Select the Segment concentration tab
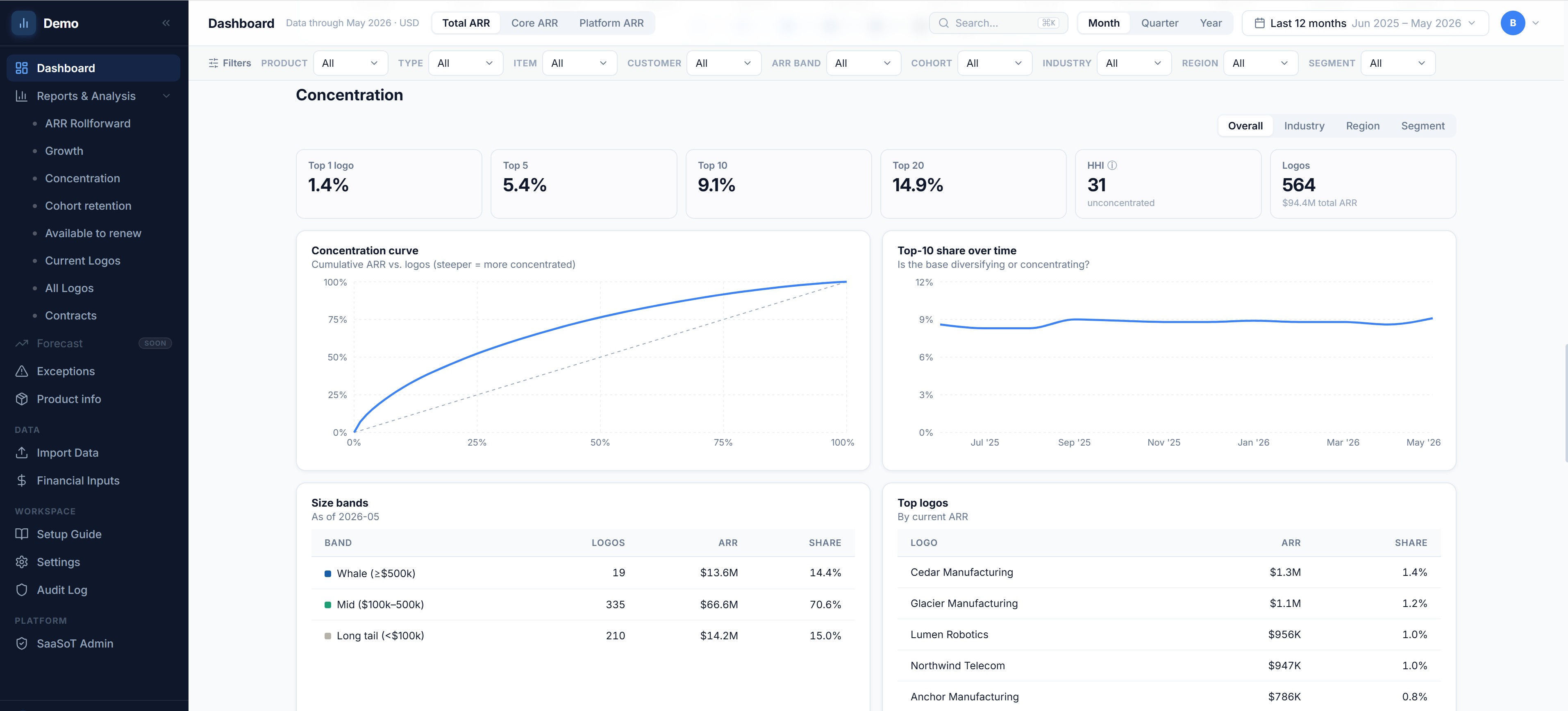This screenshot has height=711, width=1568. [x=1423, y=126]
